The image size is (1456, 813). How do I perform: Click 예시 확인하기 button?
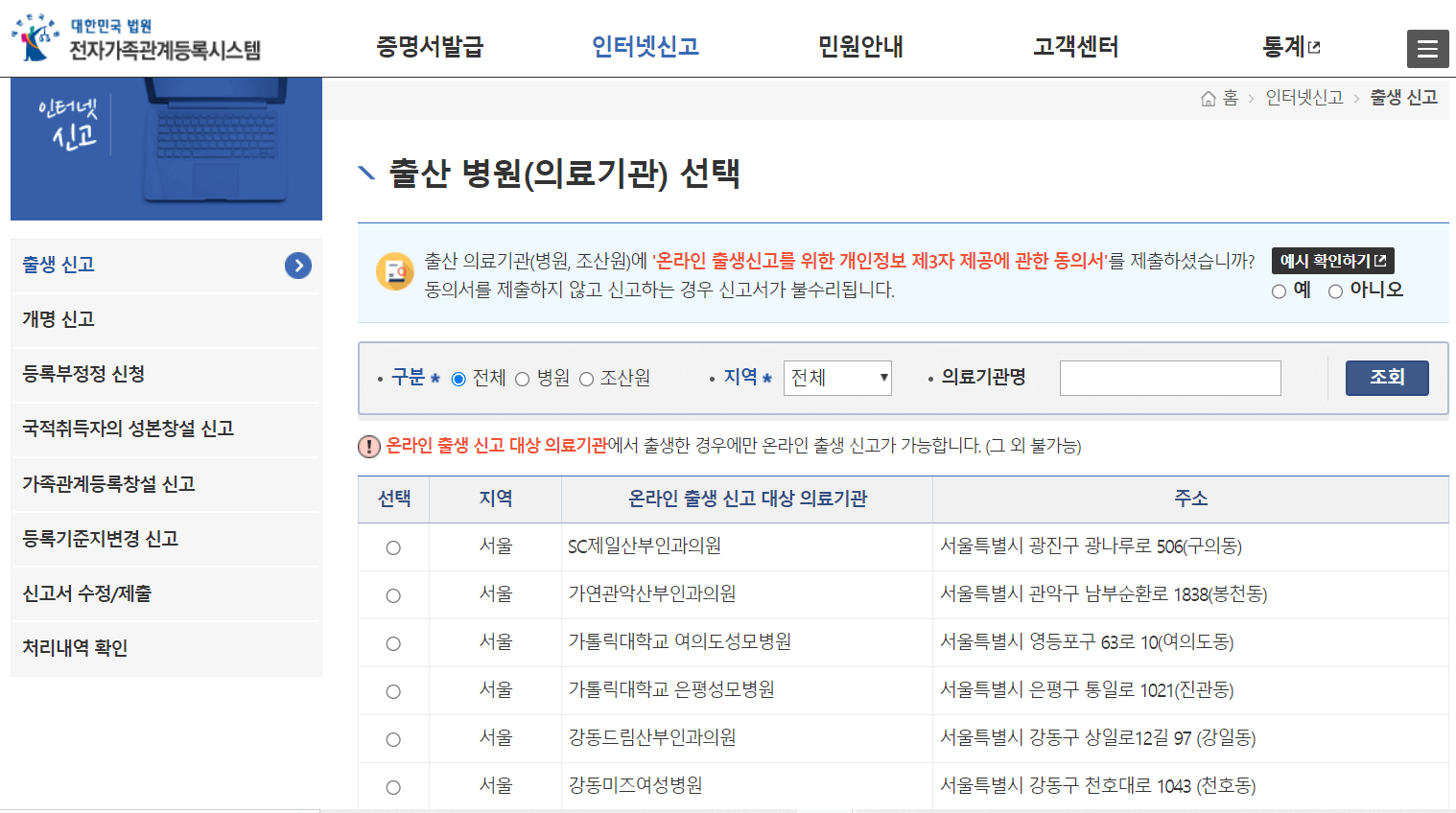(1333, 261)
